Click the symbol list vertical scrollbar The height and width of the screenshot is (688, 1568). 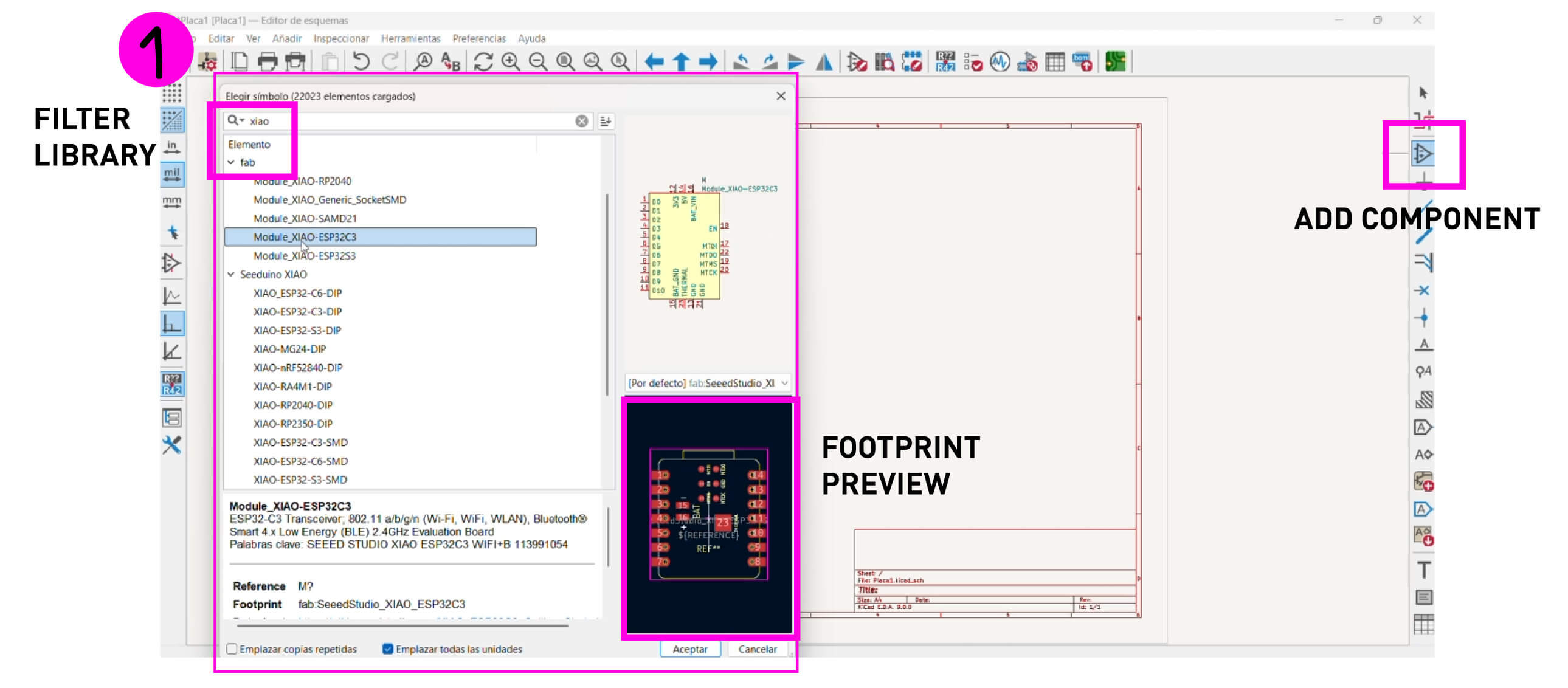(x=607, y=295)
